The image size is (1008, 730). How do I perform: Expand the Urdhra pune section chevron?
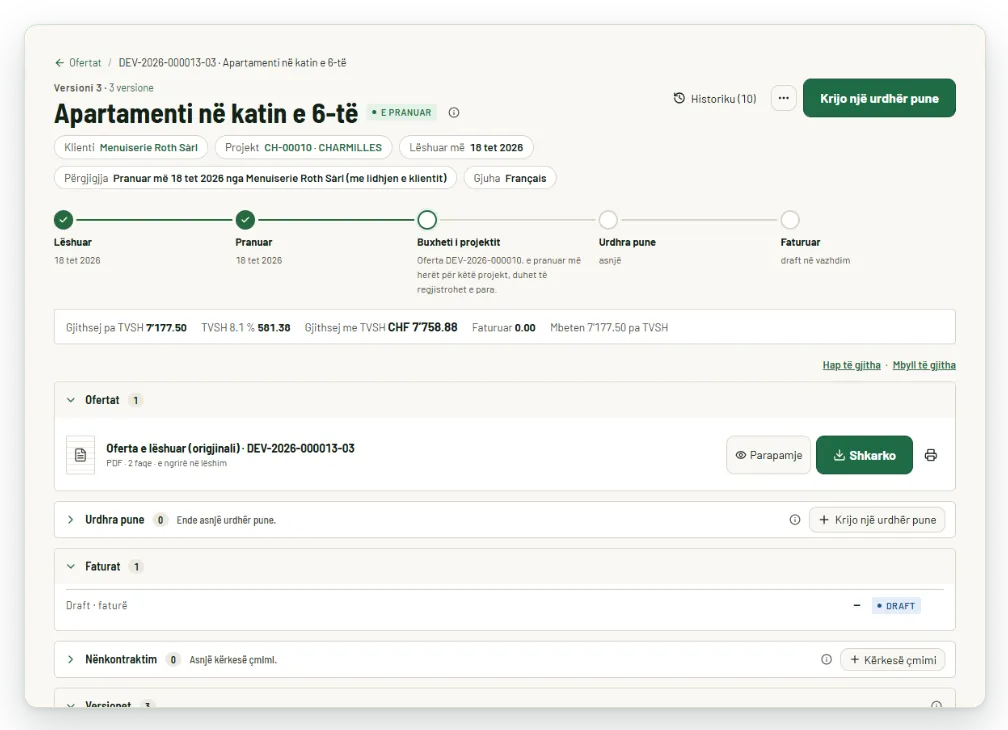point(71,519)
